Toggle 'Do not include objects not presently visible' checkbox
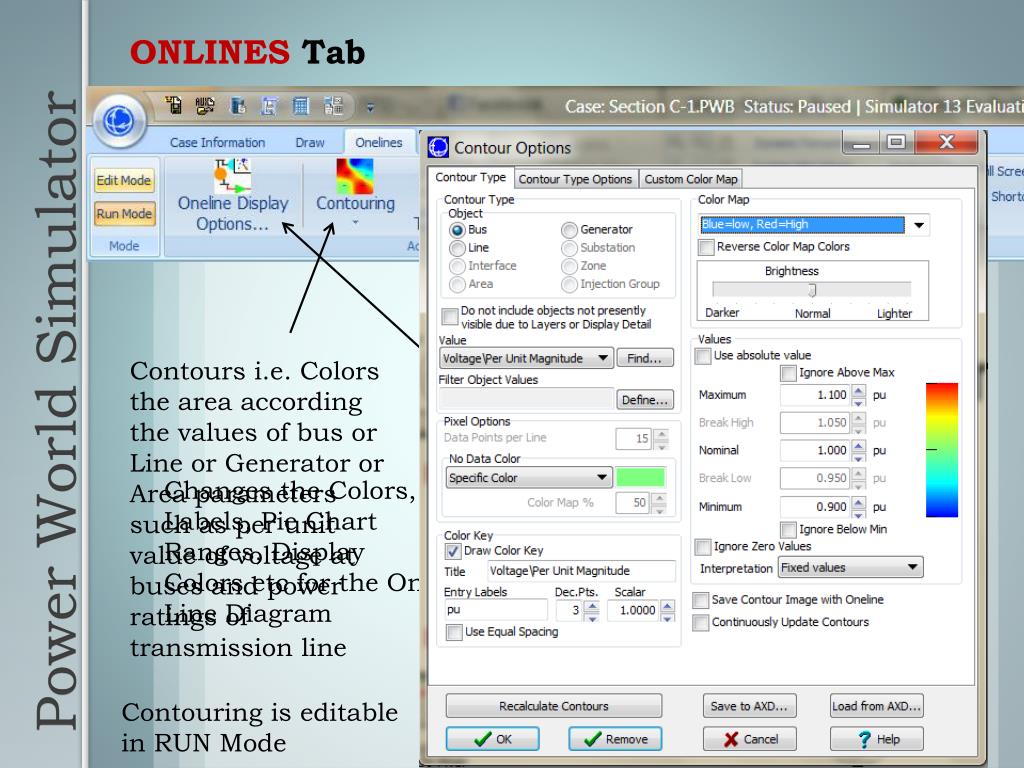The image size is (1024, 768). pyautogui.click(x=450, y=317)
